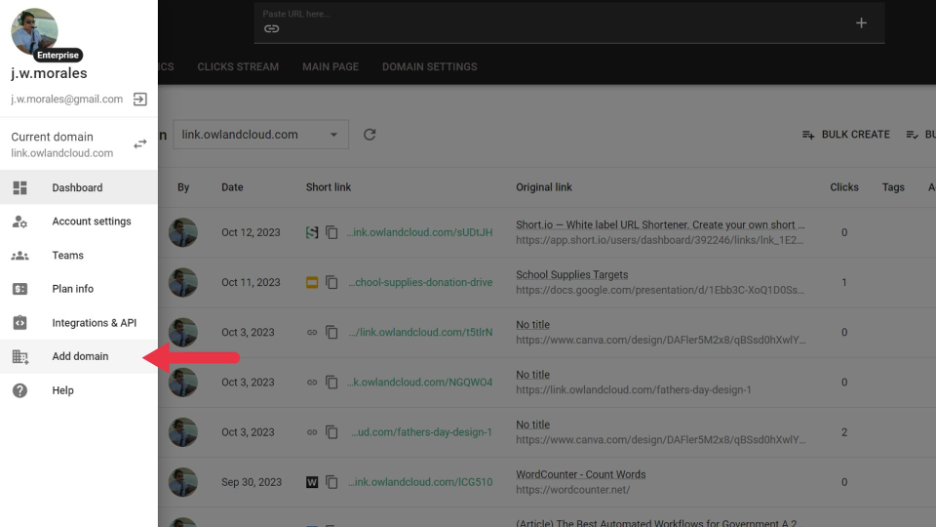This screenshot has height=528, width=936.
Task: Open Plan info page
Action: (79, 289)
